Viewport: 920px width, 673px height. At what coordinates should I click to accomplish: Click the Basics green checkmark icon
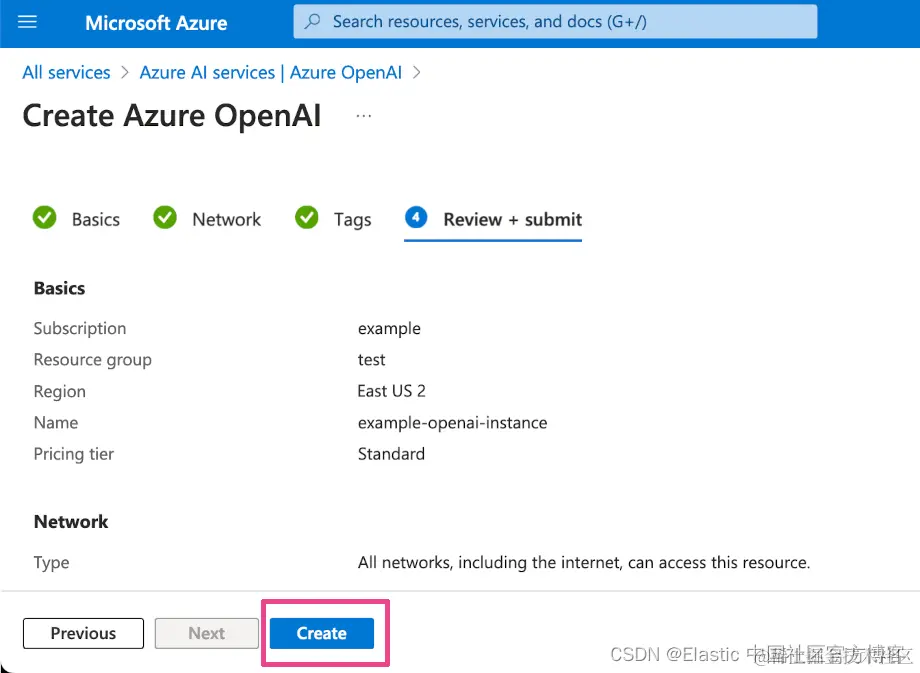point(45,218)
